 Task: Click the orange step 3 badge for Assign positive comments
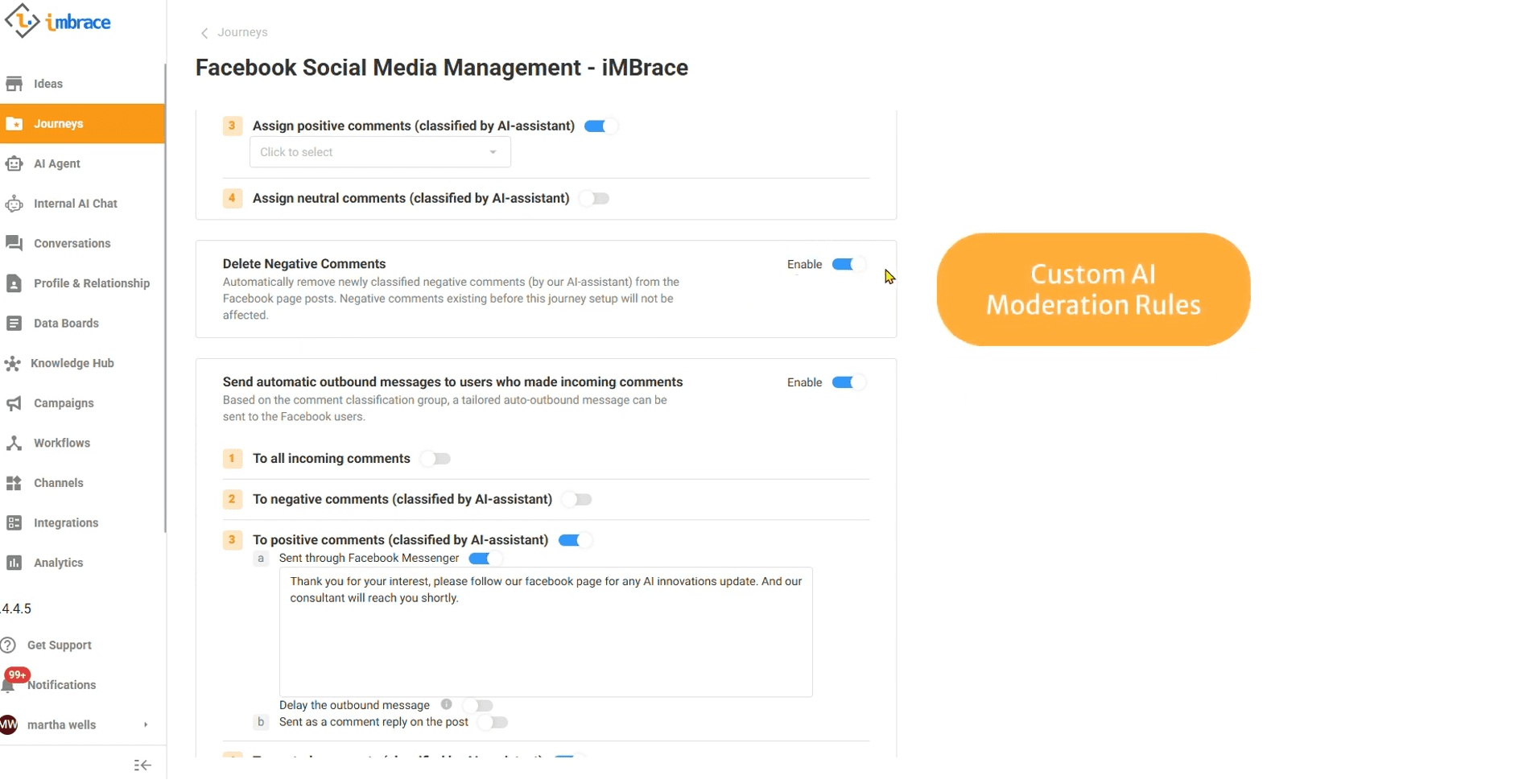pos(232,126)
